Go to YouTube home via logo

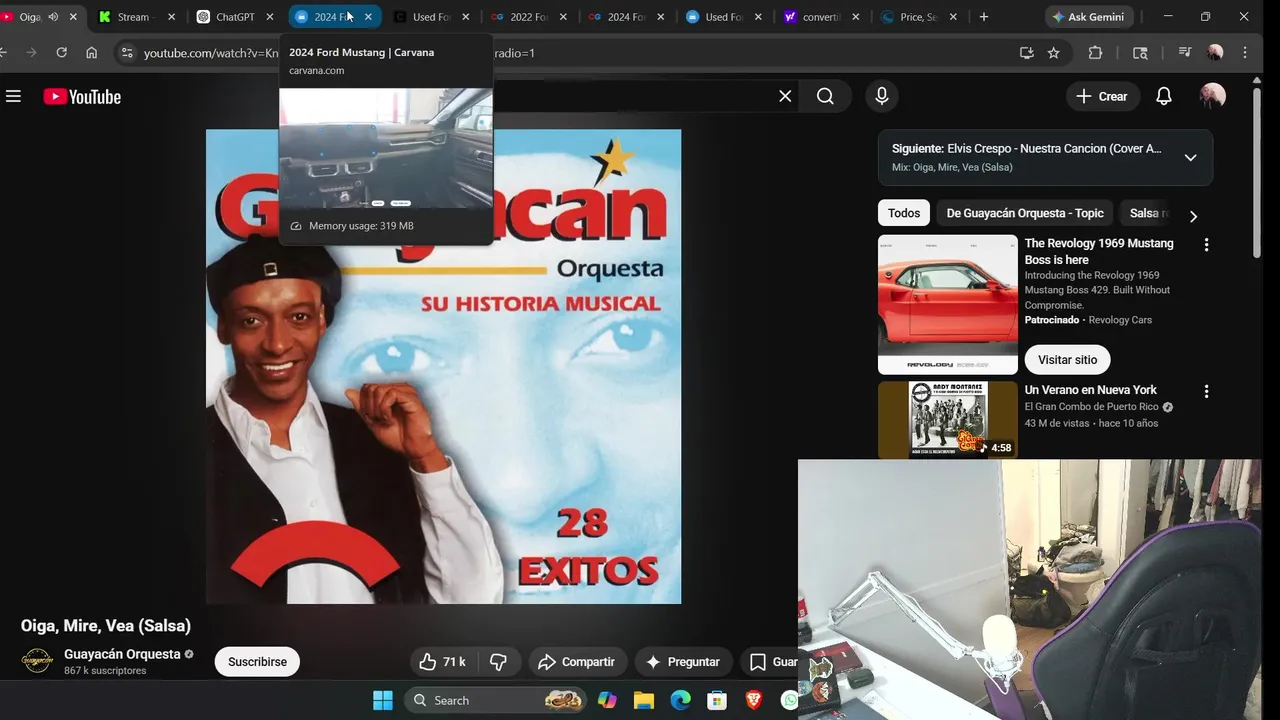pyautogui.click(x=82, y=97)
